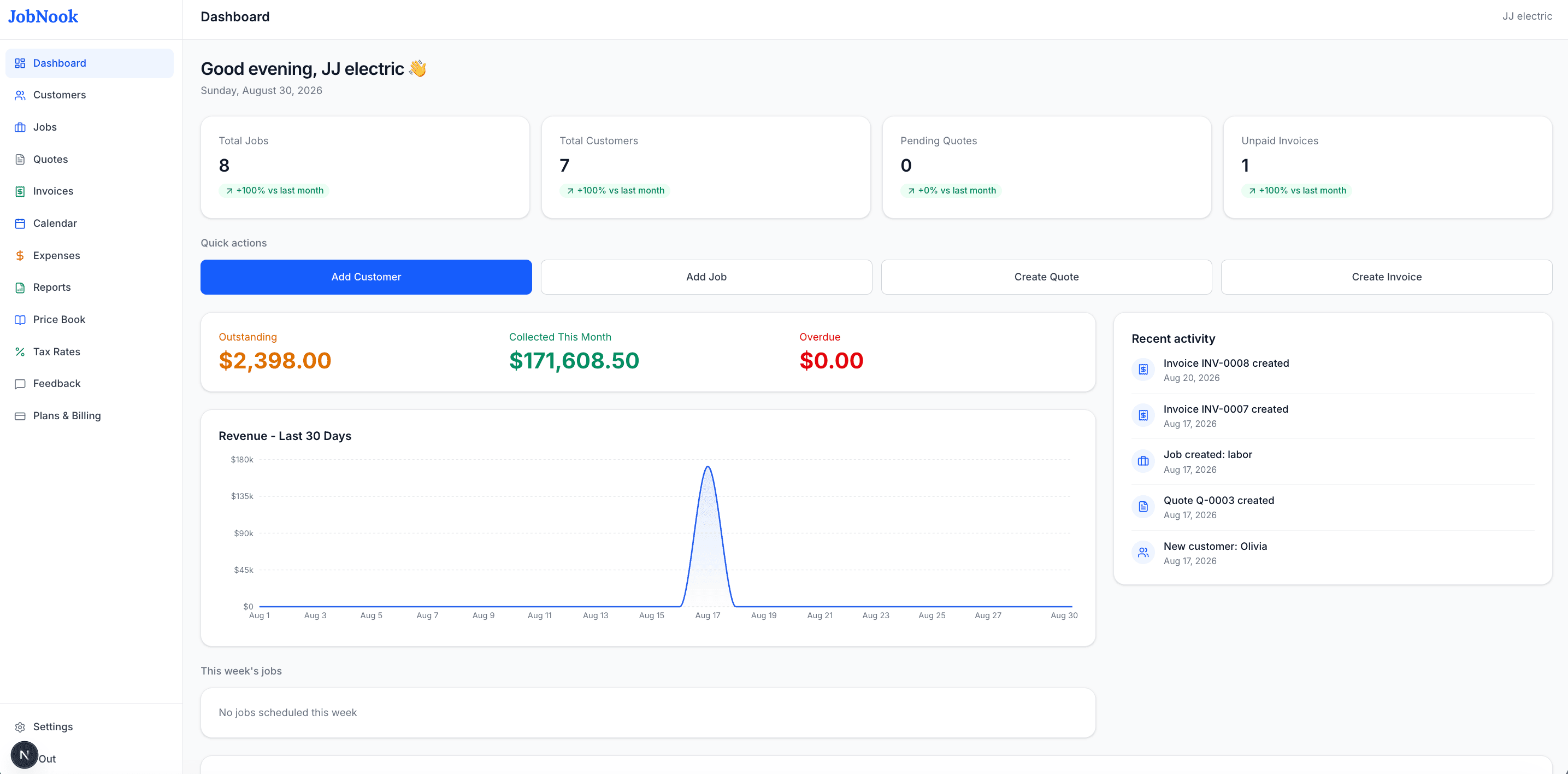The height and width of the screenshot is (774, 1568).
Task: Click the Price Book icon in sidebar
Action: 20,320
